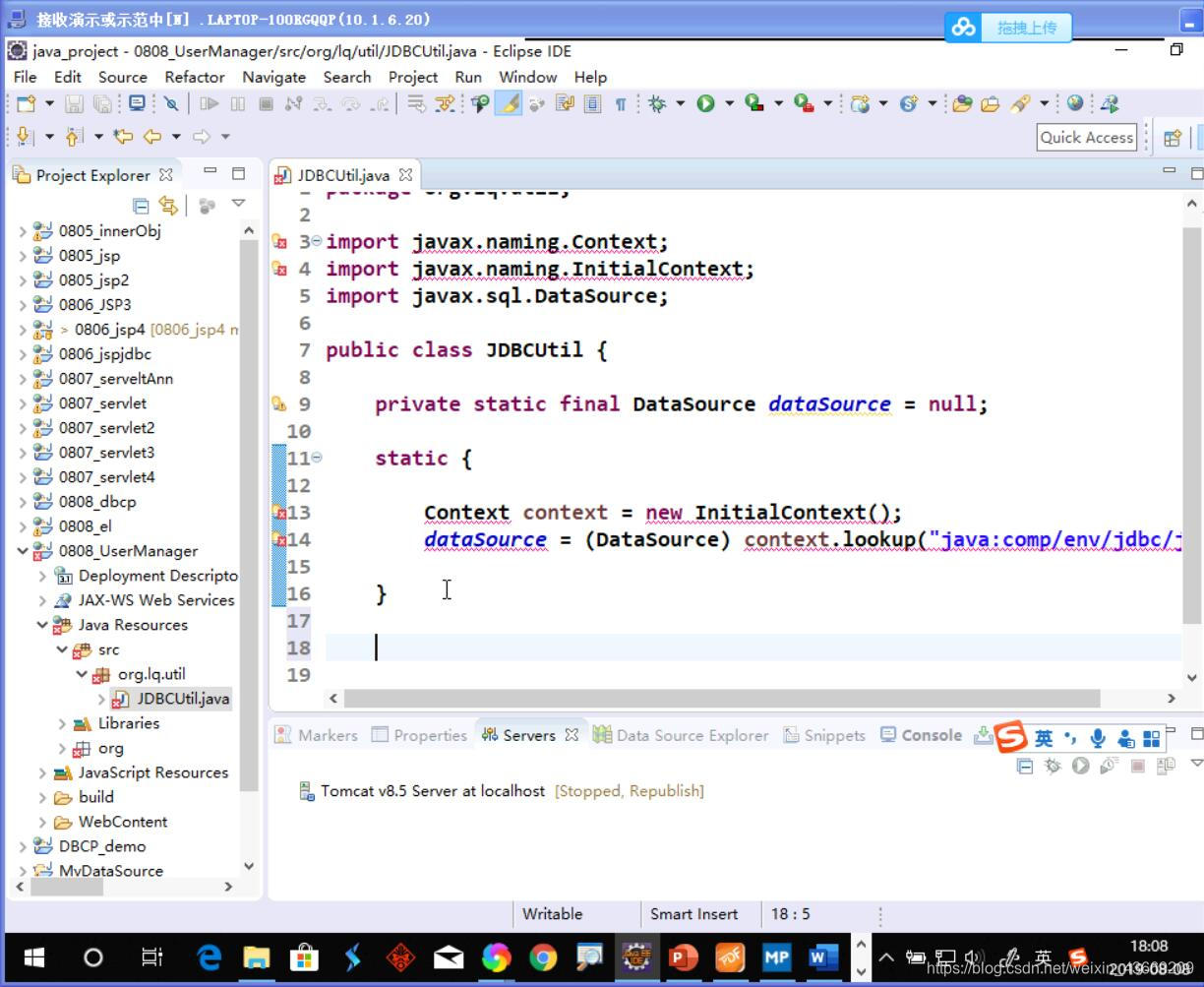Screen dimensions: 1204x987
Task: Click the Open Type icon in toolbar
Action: tap(962, 103)
